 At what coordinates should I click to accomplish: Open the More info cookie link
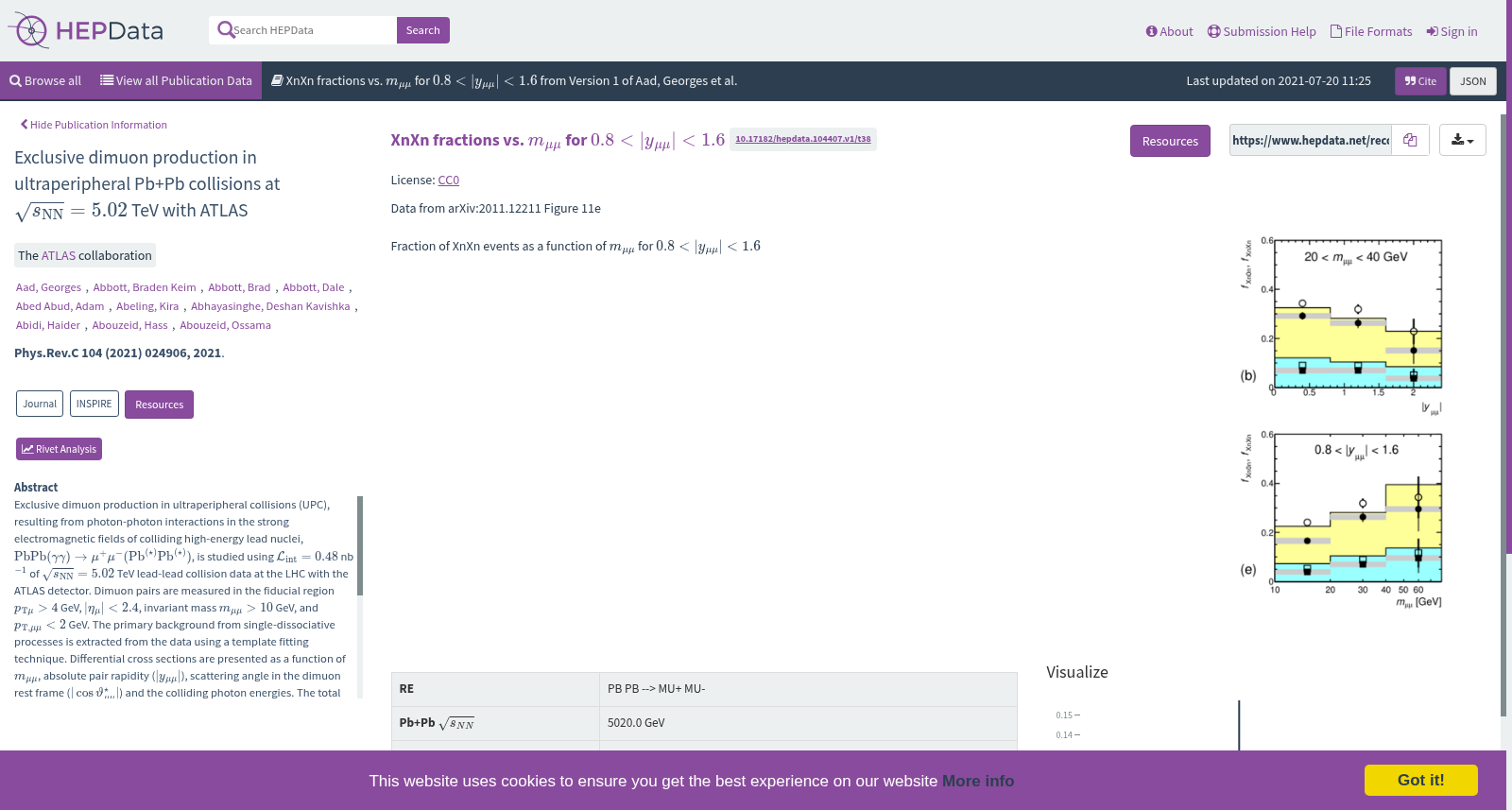point(978,781)
